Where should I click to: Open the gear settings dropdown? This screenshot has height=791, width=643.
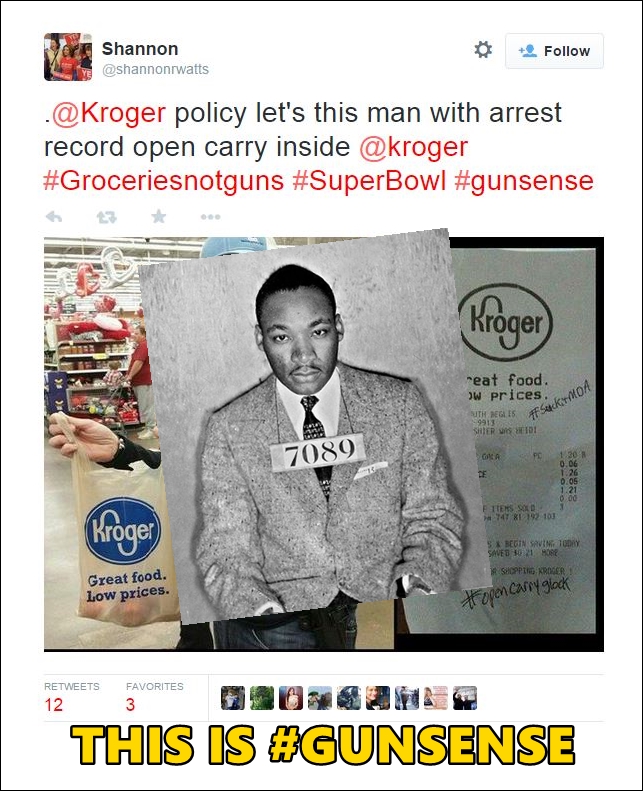point(483,49)
